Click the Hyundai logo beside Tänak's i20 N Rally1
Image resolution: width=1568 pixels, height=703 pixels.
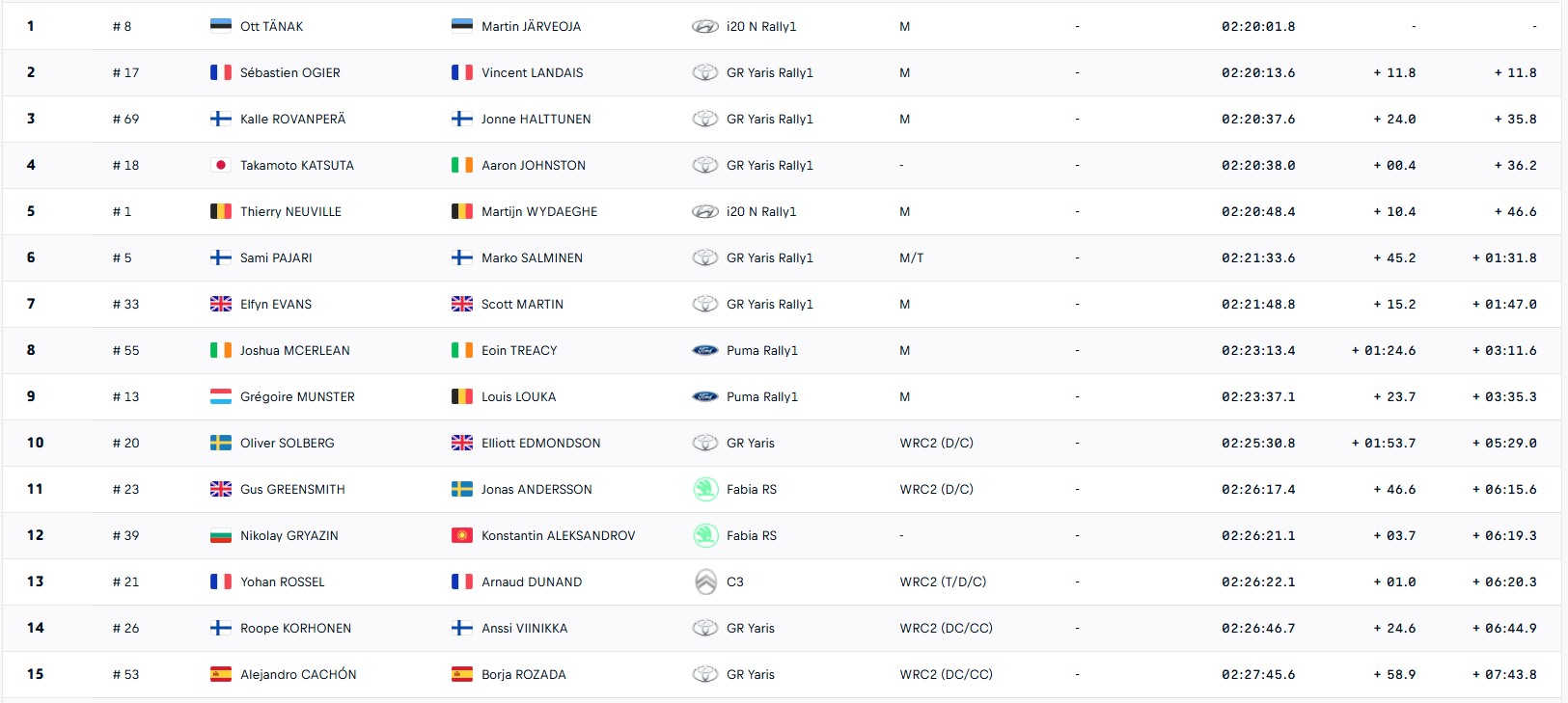(705, 27)
